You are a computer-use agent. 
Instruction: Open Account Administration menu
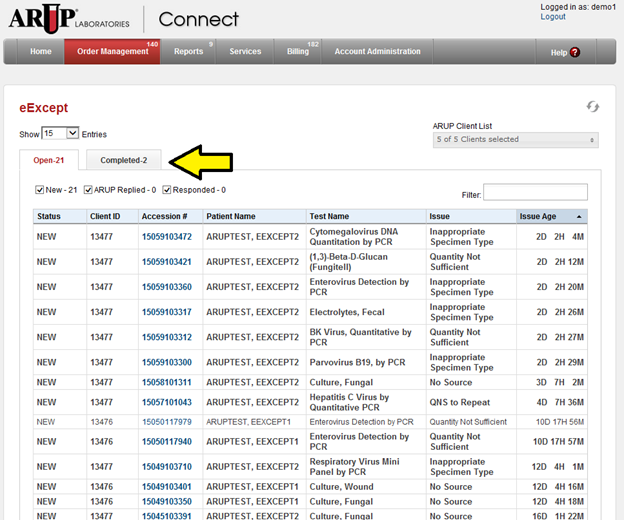point(377,51)
